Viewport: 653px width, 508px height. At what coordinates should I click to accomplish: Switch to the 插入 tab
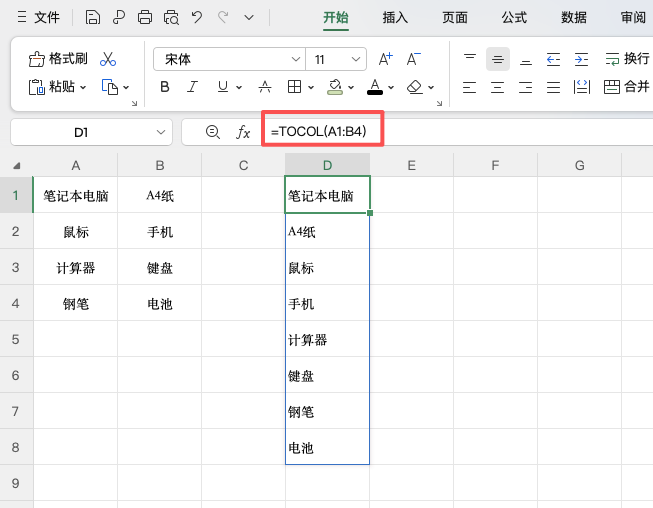[395, 17]
